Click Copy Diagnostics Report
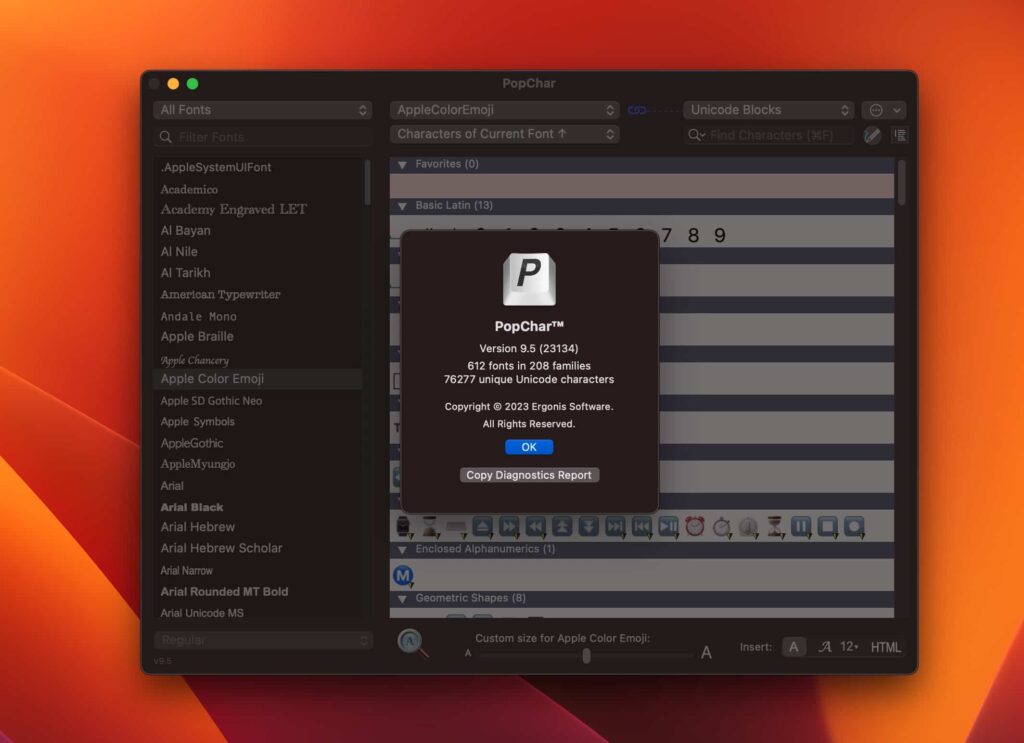Image resolution: width=1024 pixels, height=743 pixels. 529,475
